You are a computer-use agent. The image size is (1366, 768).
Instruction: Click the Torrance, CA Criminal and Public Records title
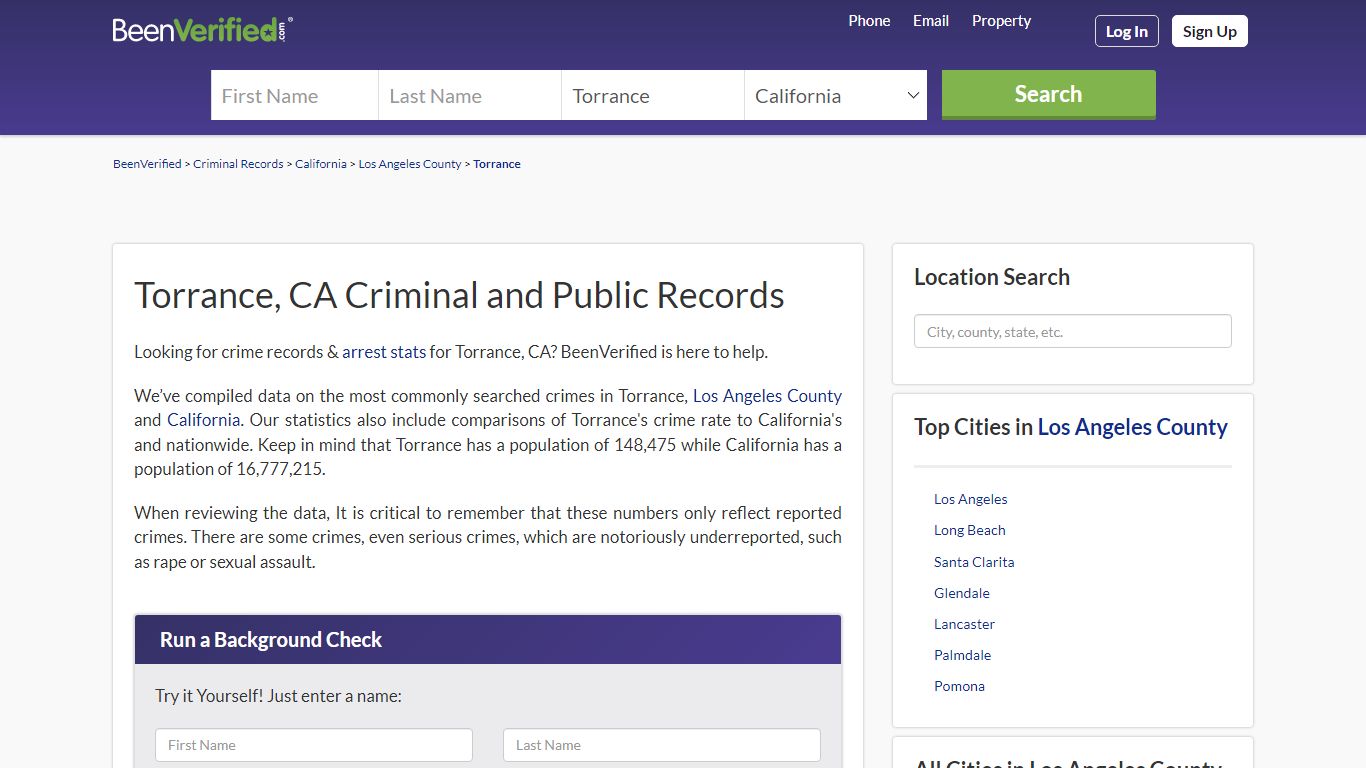459,296
